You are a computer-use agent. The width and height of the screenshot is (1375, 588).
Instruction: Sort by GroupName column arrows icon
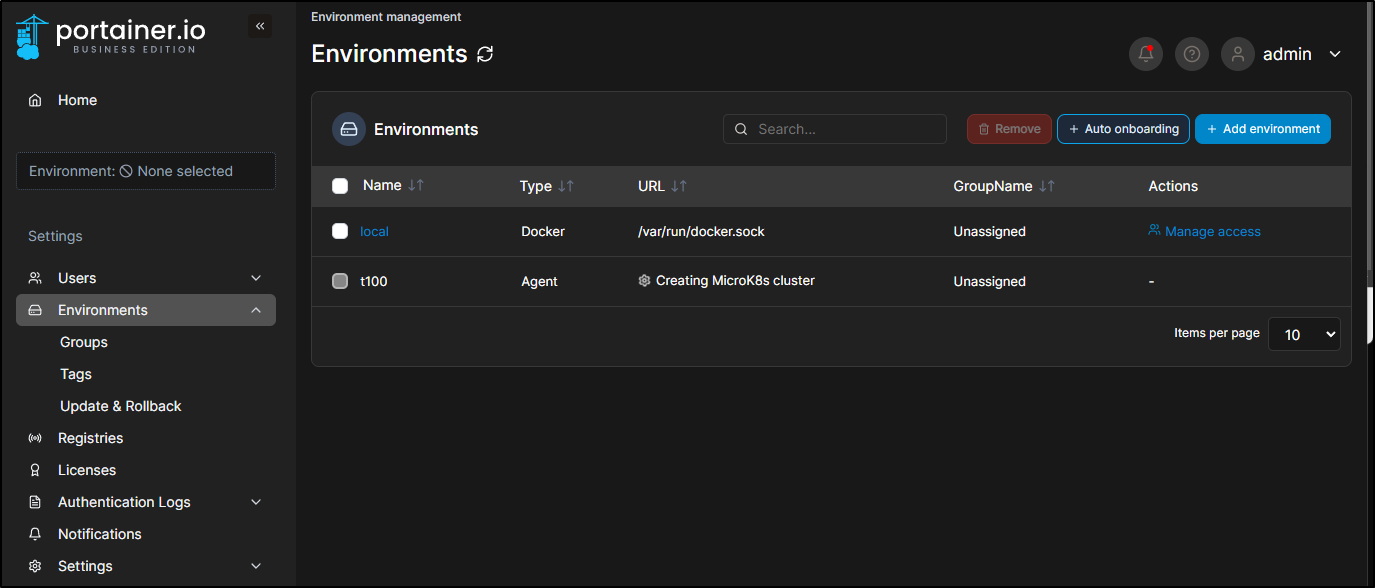click(1047, 186)
